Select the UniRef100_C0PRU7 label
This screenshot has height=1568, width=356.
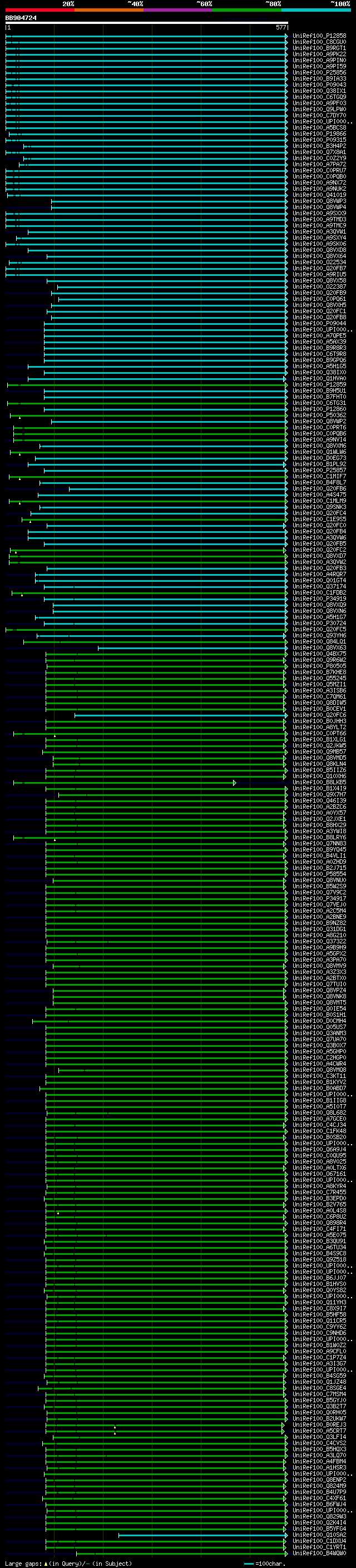click(319, 170)
